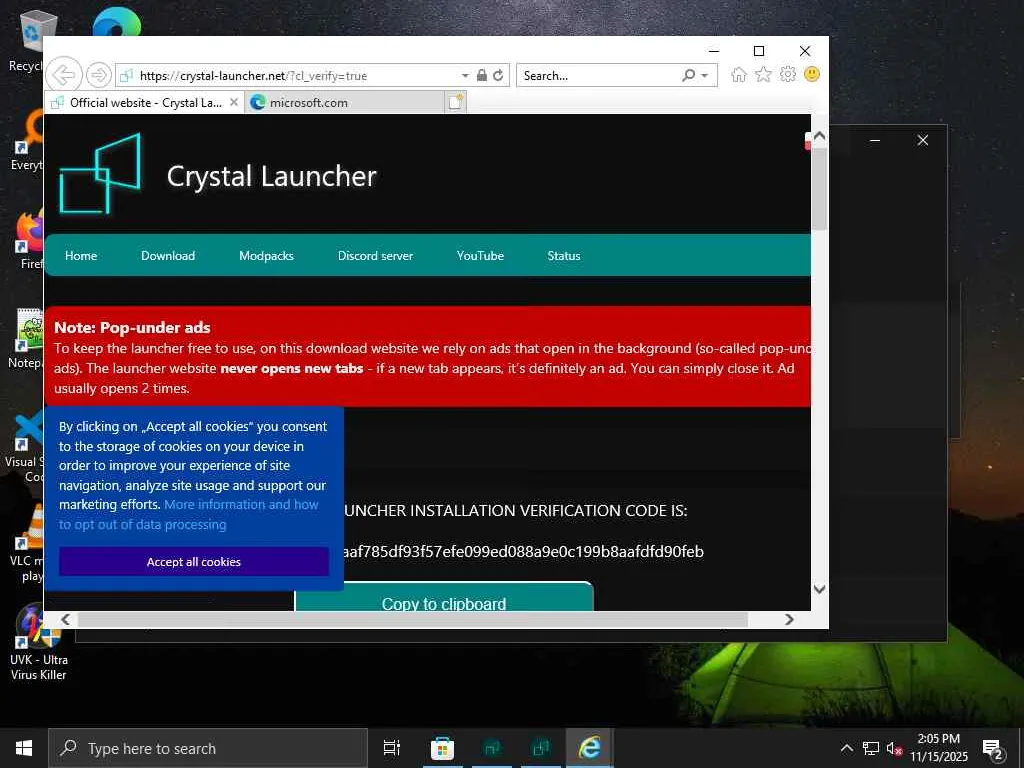Refresh the page with the reload icon
This screenshot has height=768, width=1024.
[x=498, y=75]
